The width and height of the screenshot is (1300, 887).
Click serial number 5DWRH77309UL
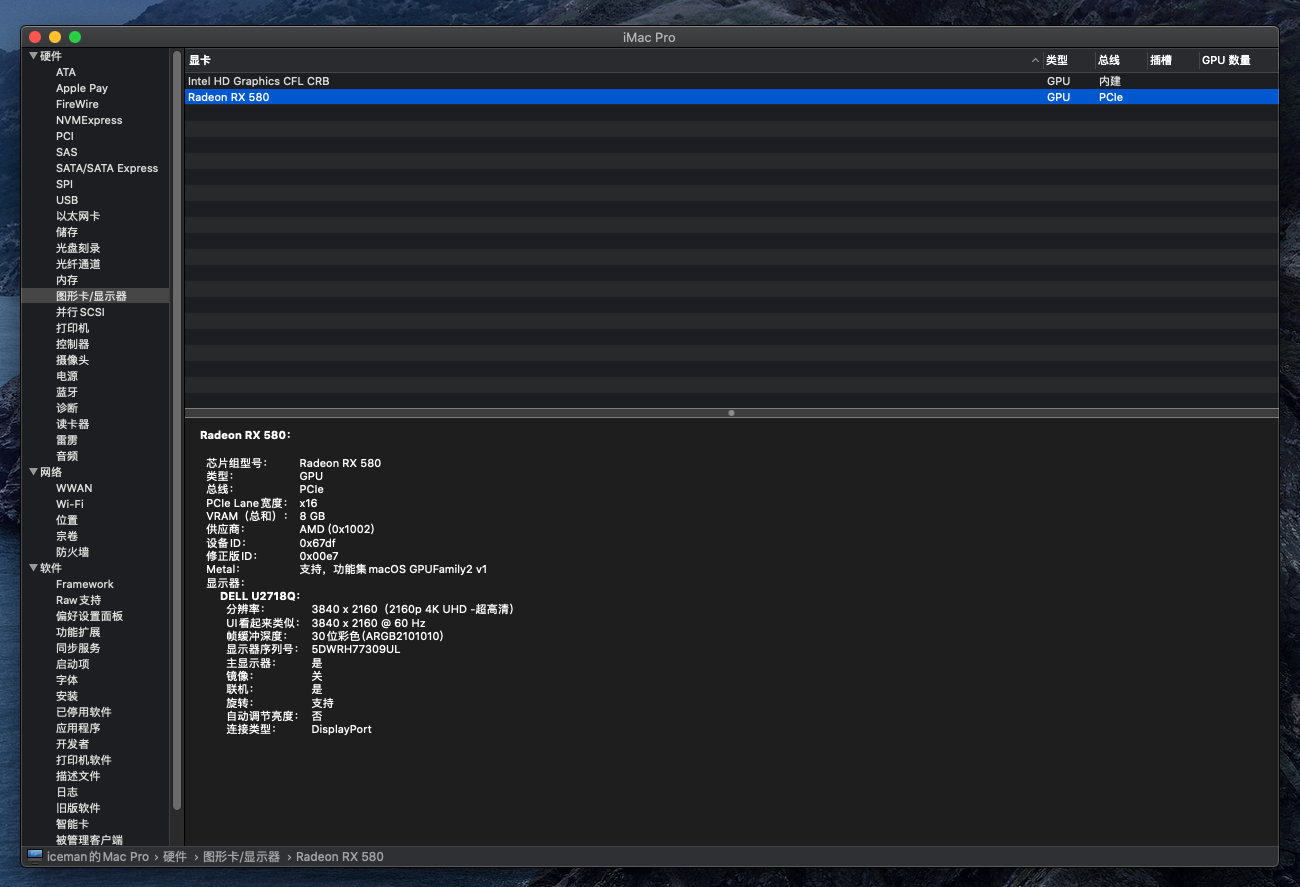pyautogui.click(x=355, y=649)
